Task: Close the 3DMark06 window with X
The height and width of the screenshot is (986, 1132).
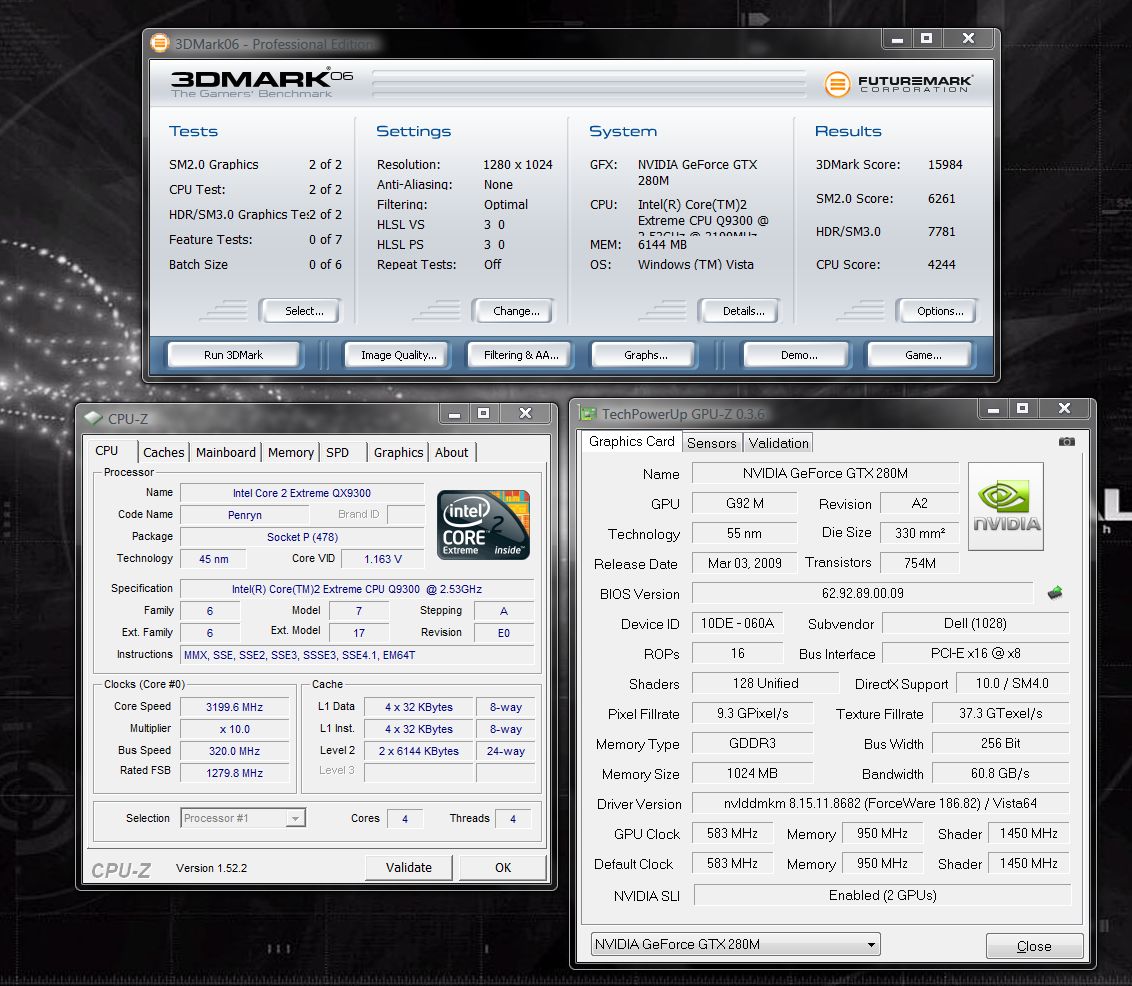Action: 969,39
